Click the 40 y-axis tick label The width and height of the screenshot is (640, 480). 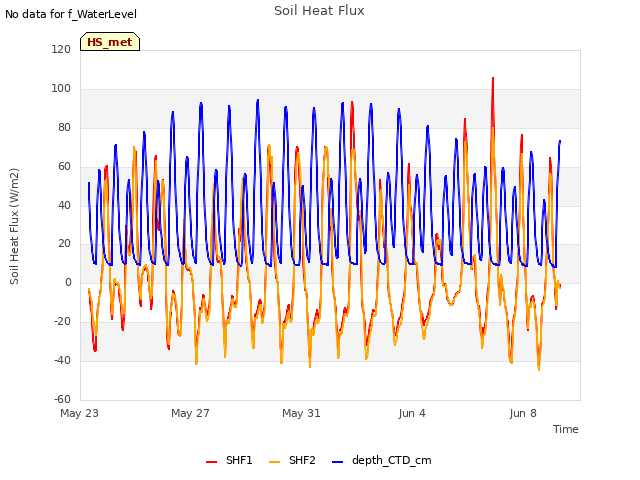coord(64,205)
